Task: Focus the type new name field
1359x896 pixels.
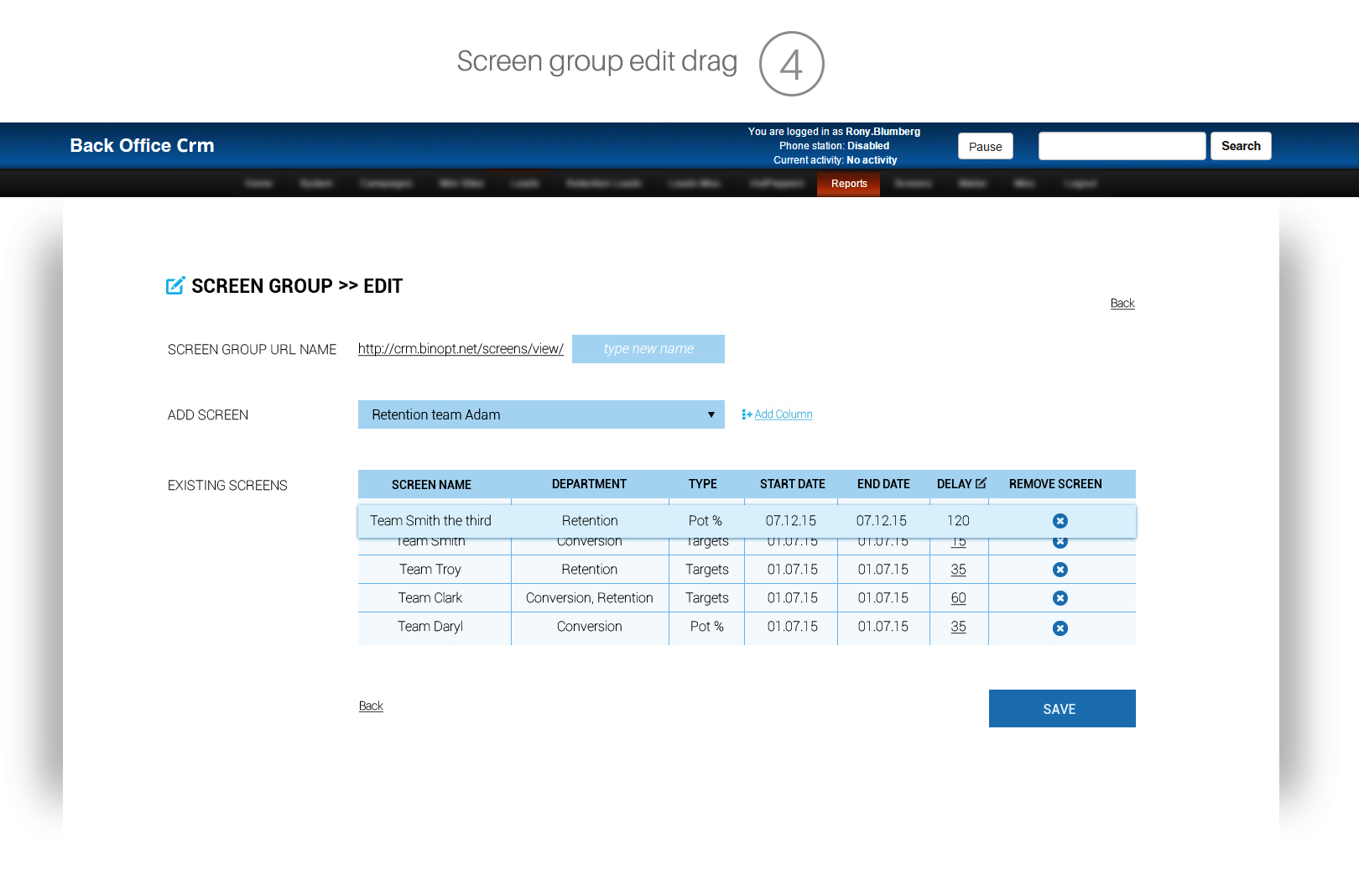Action: click(x=648, y=349)
